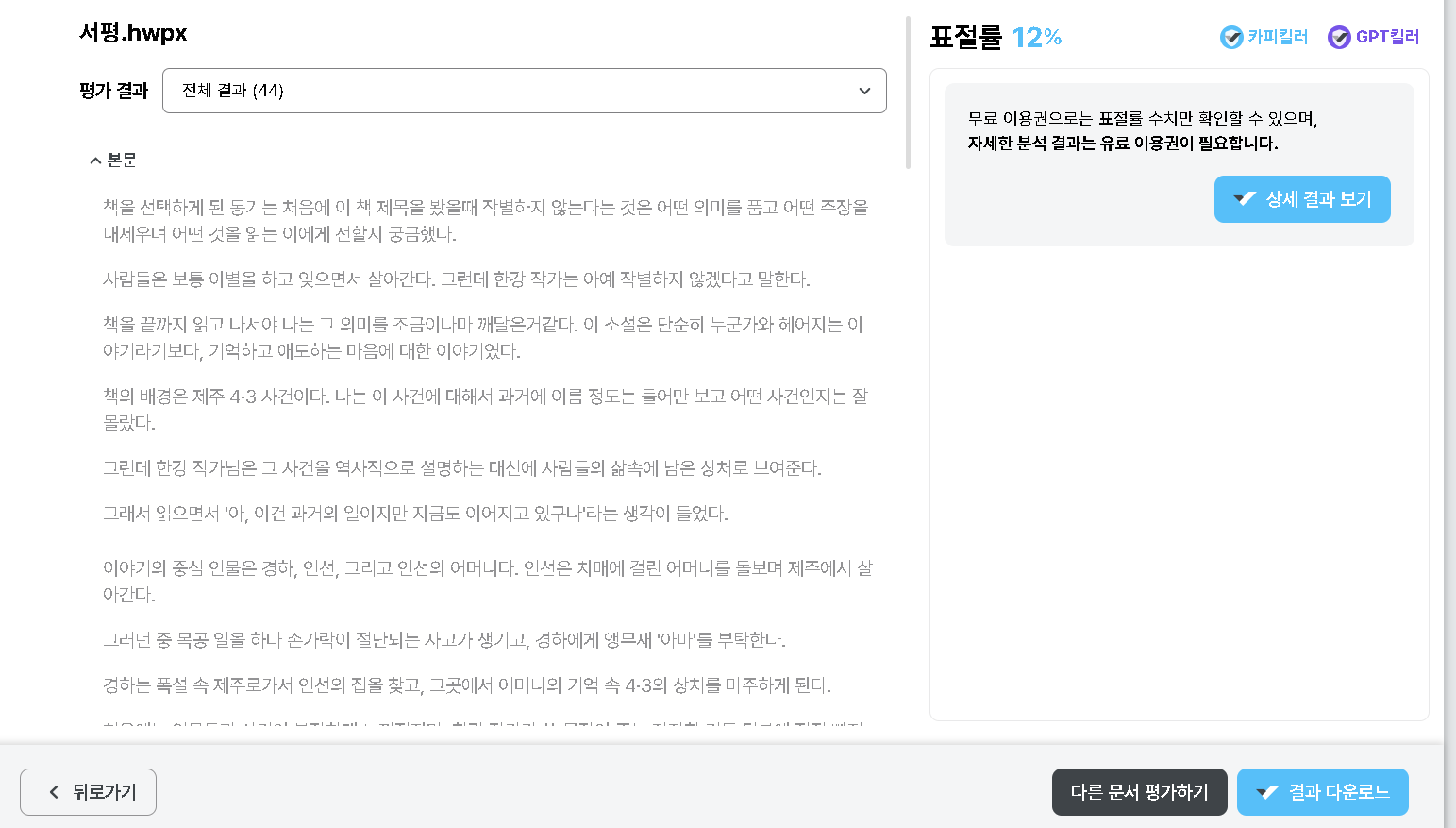The width and height of the screenshot is (1456, 828).
Task: Click checkmark icon inside 결과 다운로드
Action: click(x=1267, y=792)
